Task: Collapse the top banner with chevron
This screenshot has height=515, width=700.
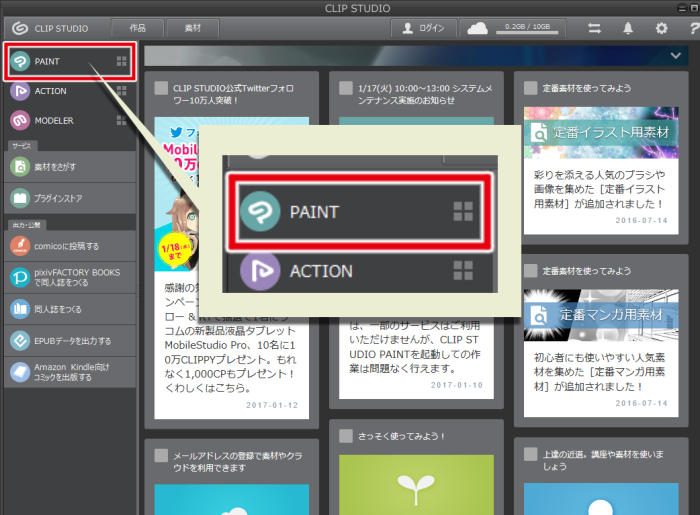Action: 676,56
